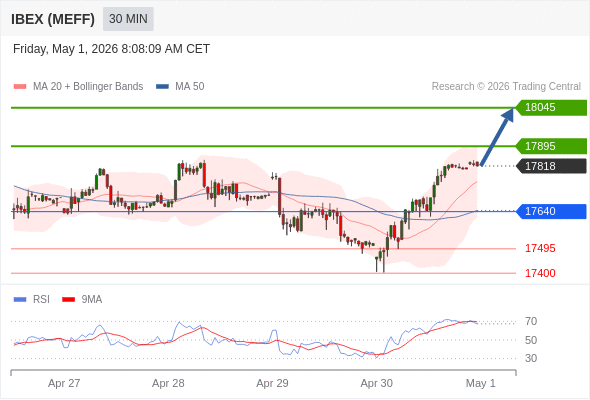Select the 18045 green resistance price tag

coord(551,108)
